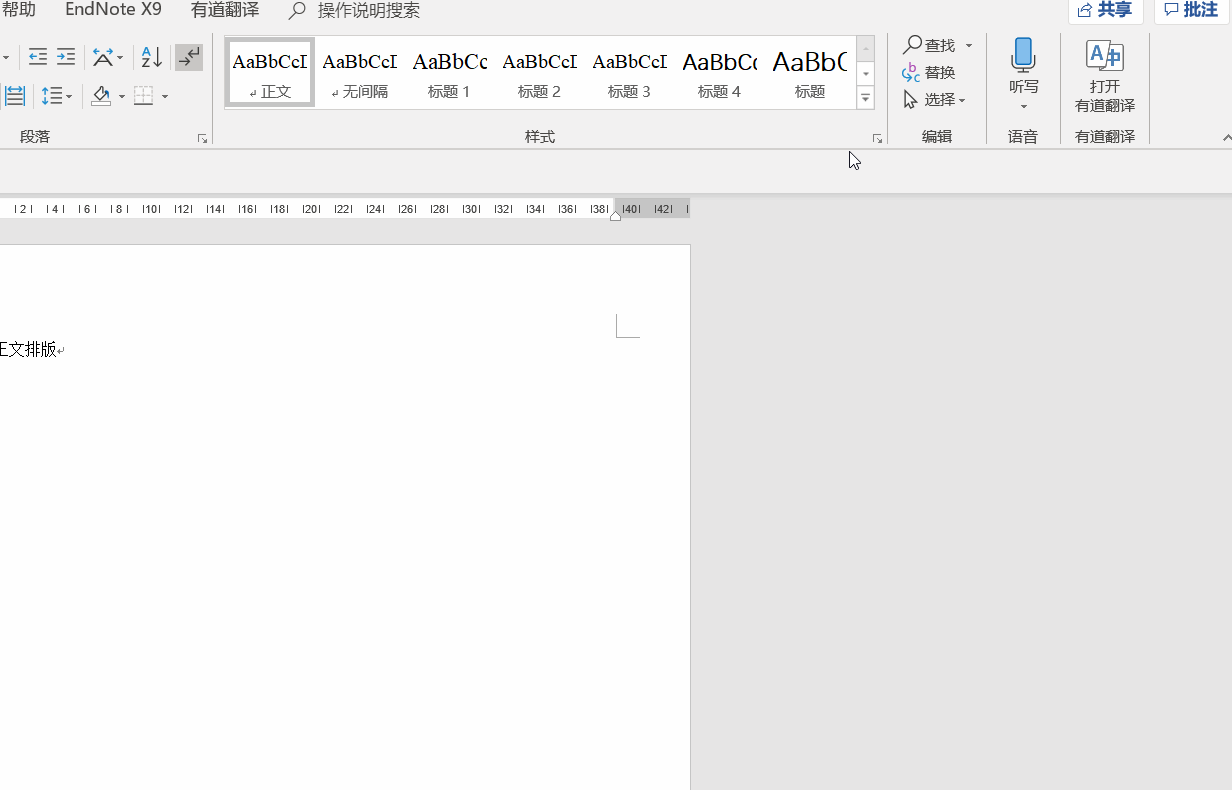Apply the 无间隔 style
The width and height of the screenshot is (1232, 790).
click(x=360, y=72)
